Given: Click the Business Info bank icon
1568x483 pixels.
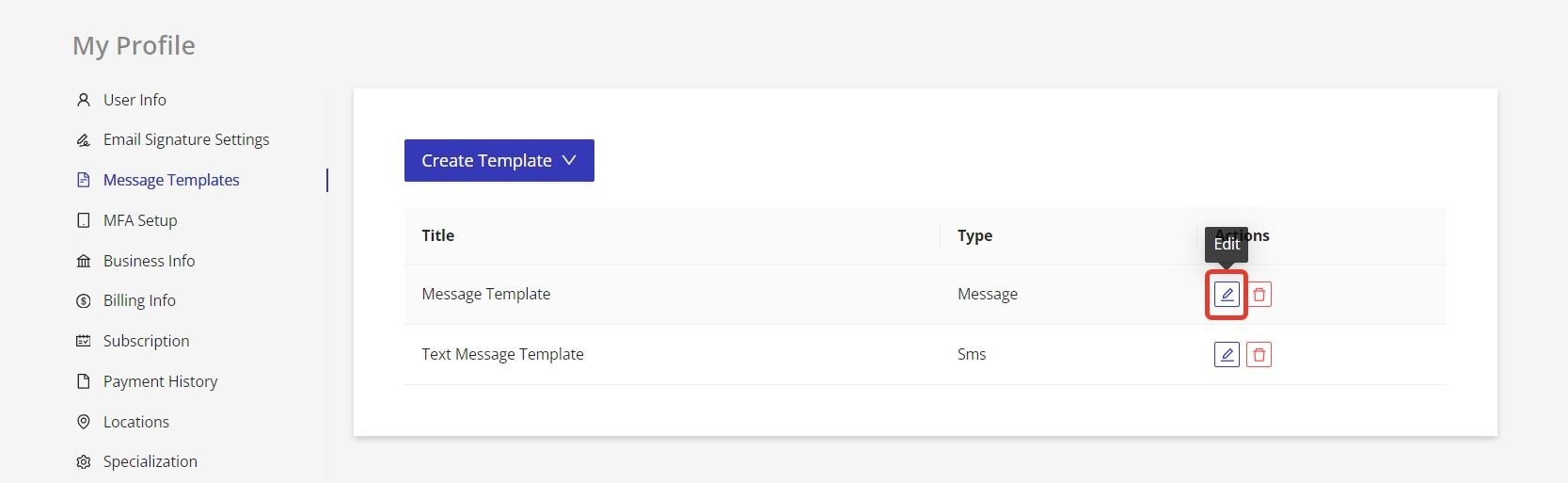Looking at the screenshot, I should [84, 261].
